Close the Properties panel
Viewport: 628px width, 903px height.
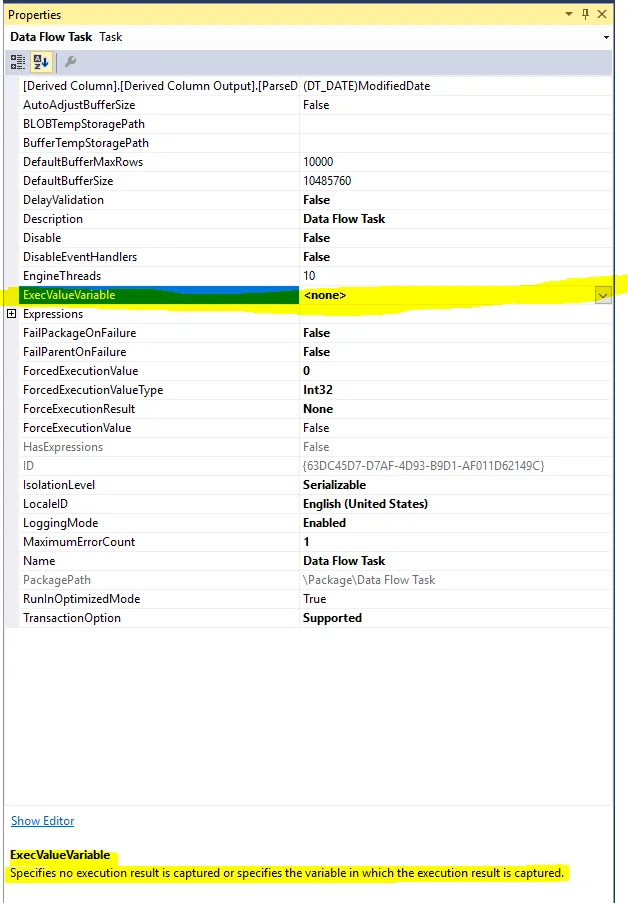(x=602, y=14)
